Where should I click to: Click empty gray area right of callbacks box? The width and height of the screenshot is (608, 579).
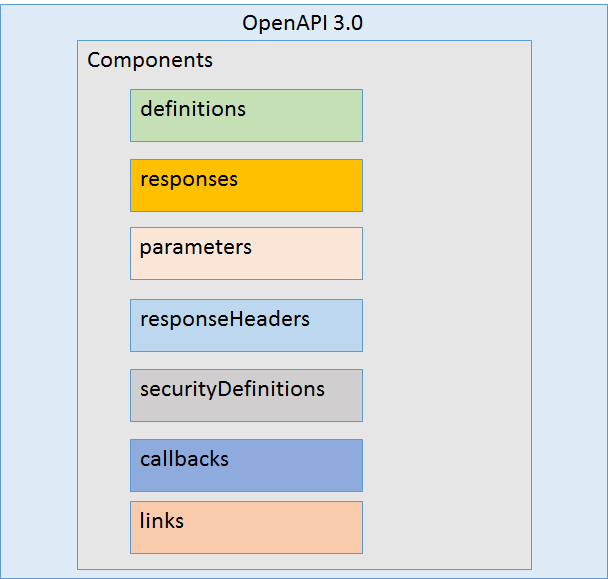(445, 465)
